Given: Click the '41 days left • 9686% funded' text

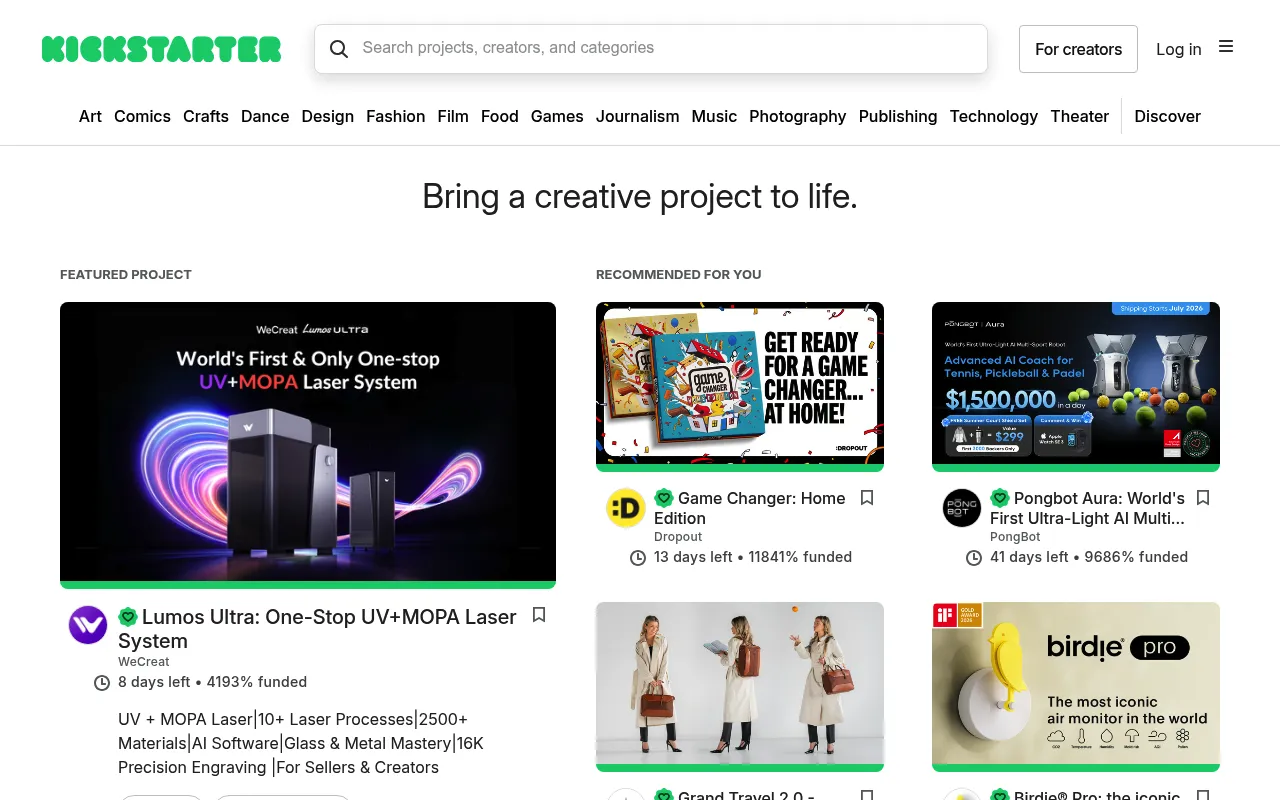Looking at the screenshot, I should (1089, 557).
